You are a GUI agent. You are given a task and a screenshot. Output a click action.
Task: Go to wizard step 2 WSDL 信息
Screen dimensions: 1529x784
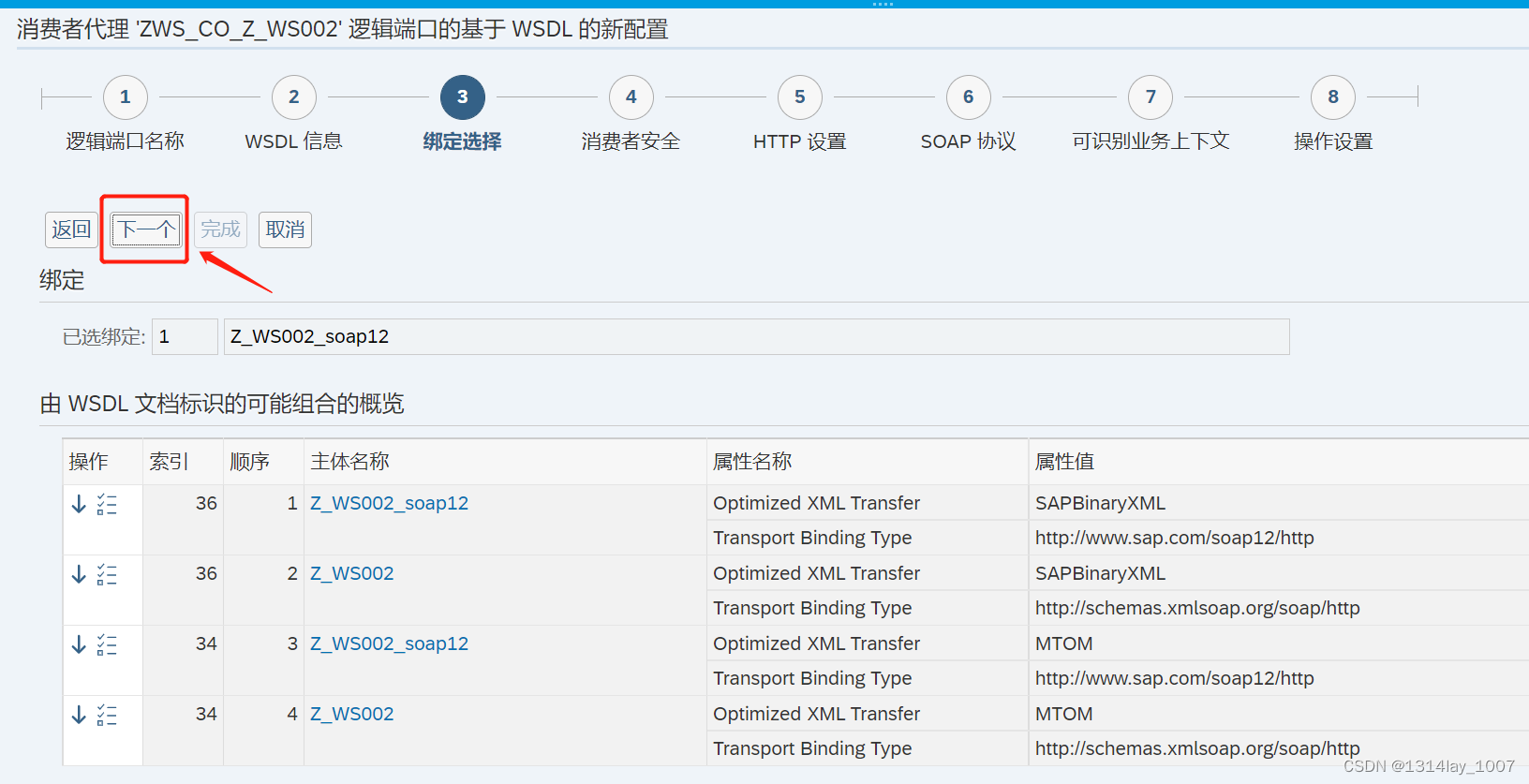[294, 97]
